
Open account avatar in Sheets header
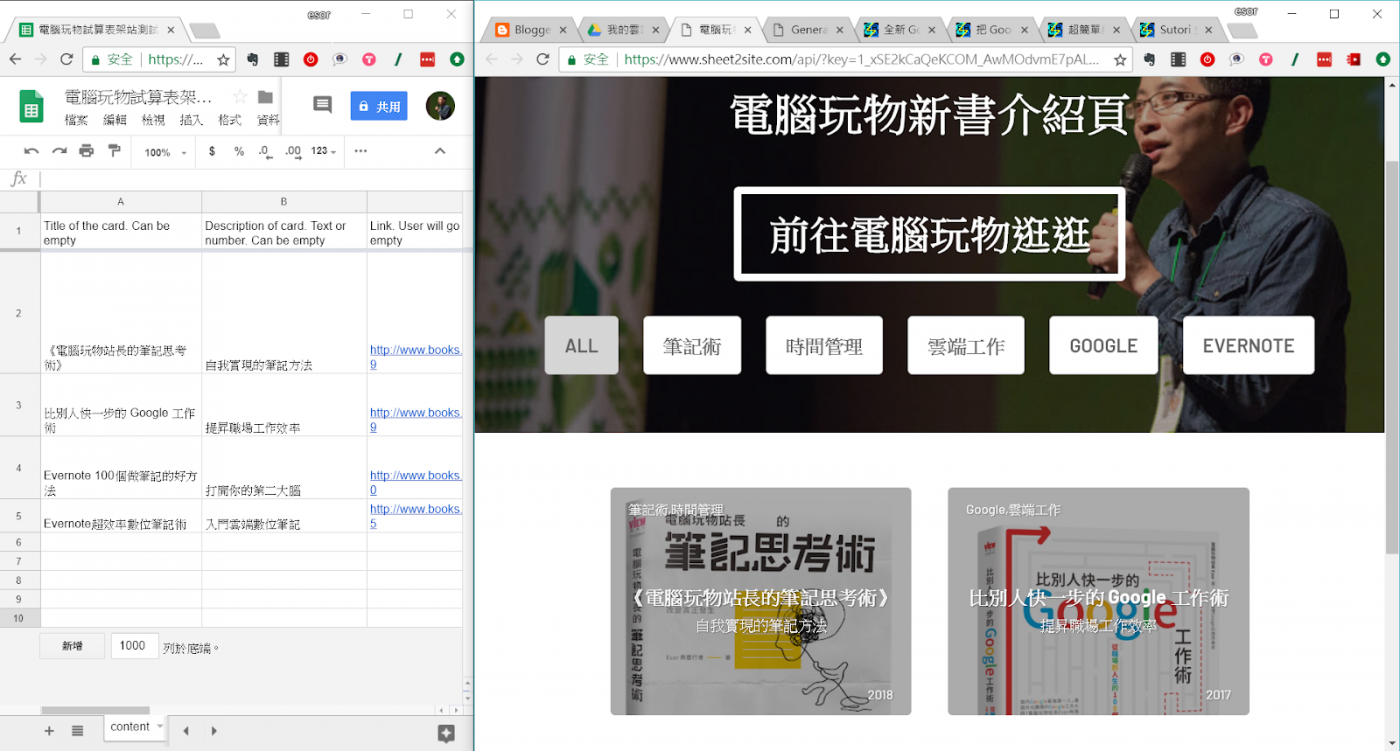(440, 106)
